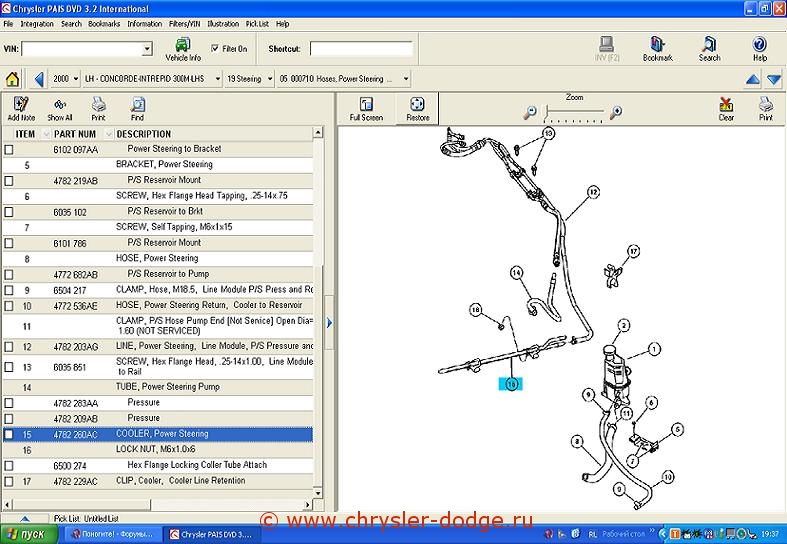Open the model year 2000 dropdown

pyautogui.click(x=76, y=79)
